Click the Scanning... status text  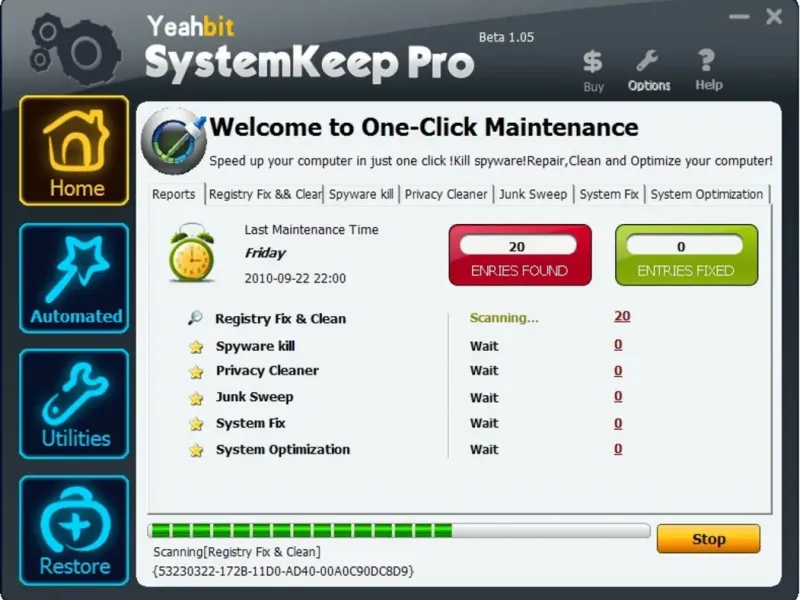[x=504, y=318]
